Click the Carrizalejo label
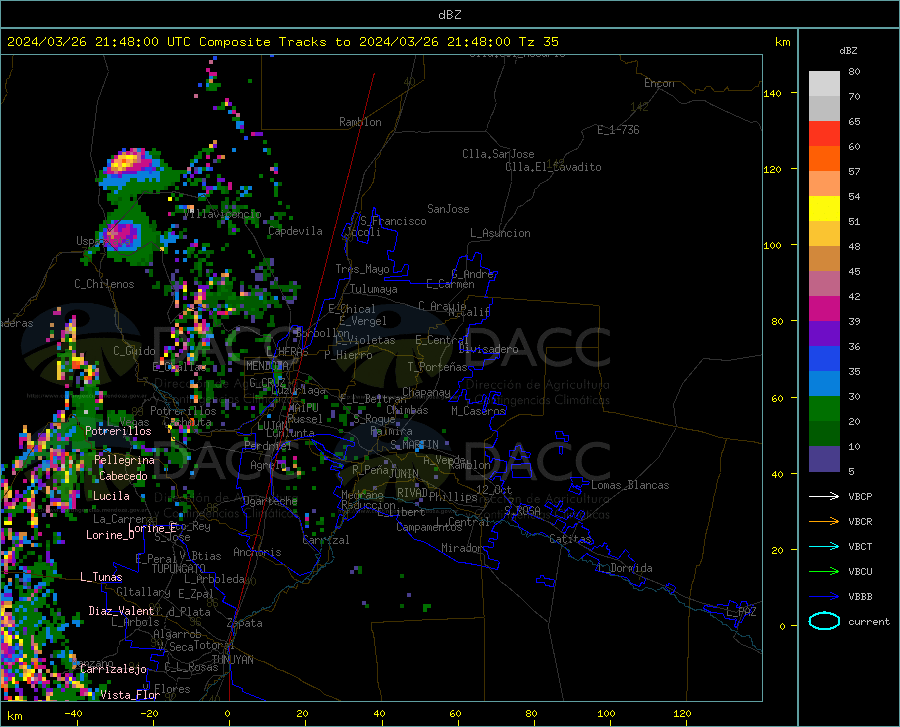 pos(114,669)
